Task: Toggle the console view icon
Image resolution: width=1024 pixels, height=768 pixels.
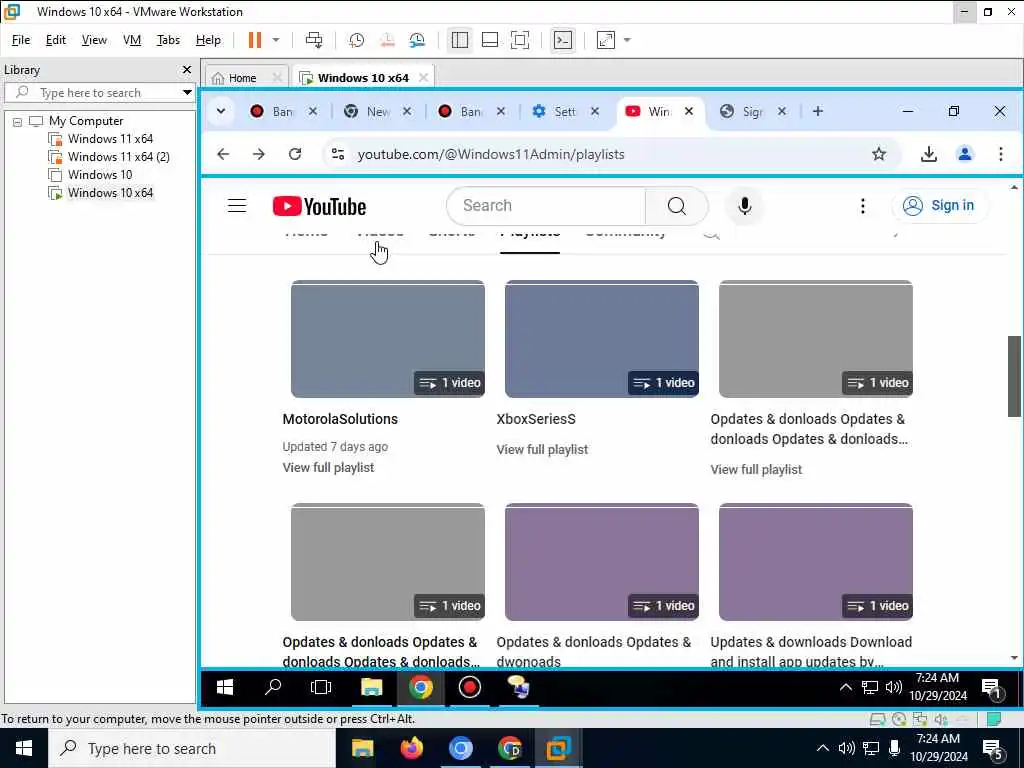Action: click(x=562, y=40)
